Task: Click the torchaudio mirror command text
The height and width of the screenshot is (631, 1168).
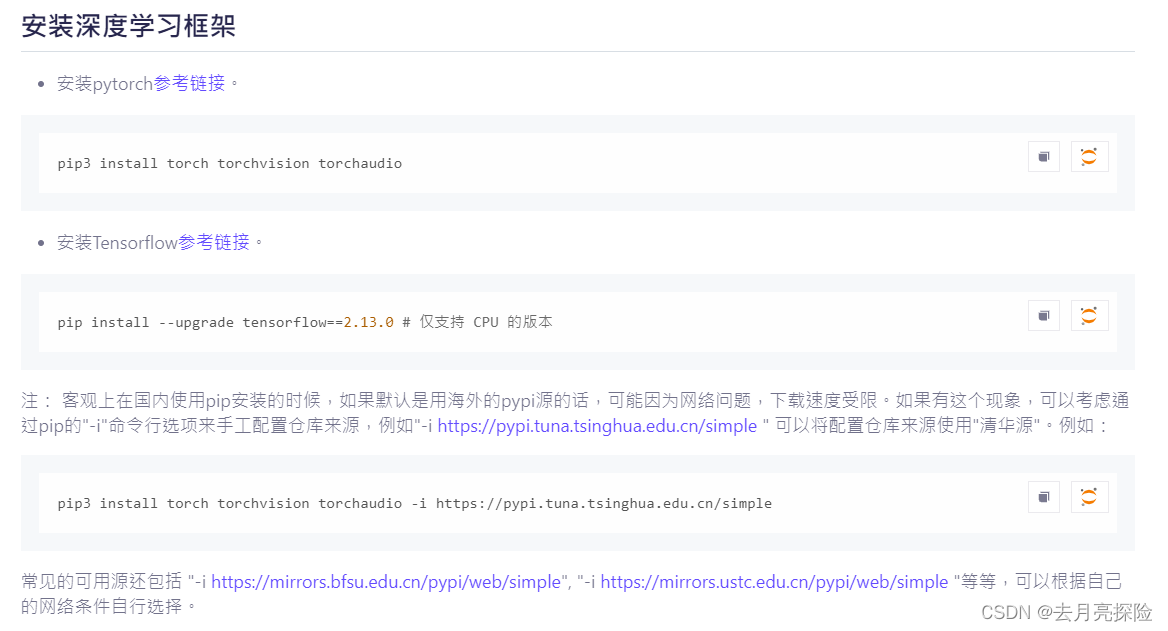Action: [x=412, y=503]
